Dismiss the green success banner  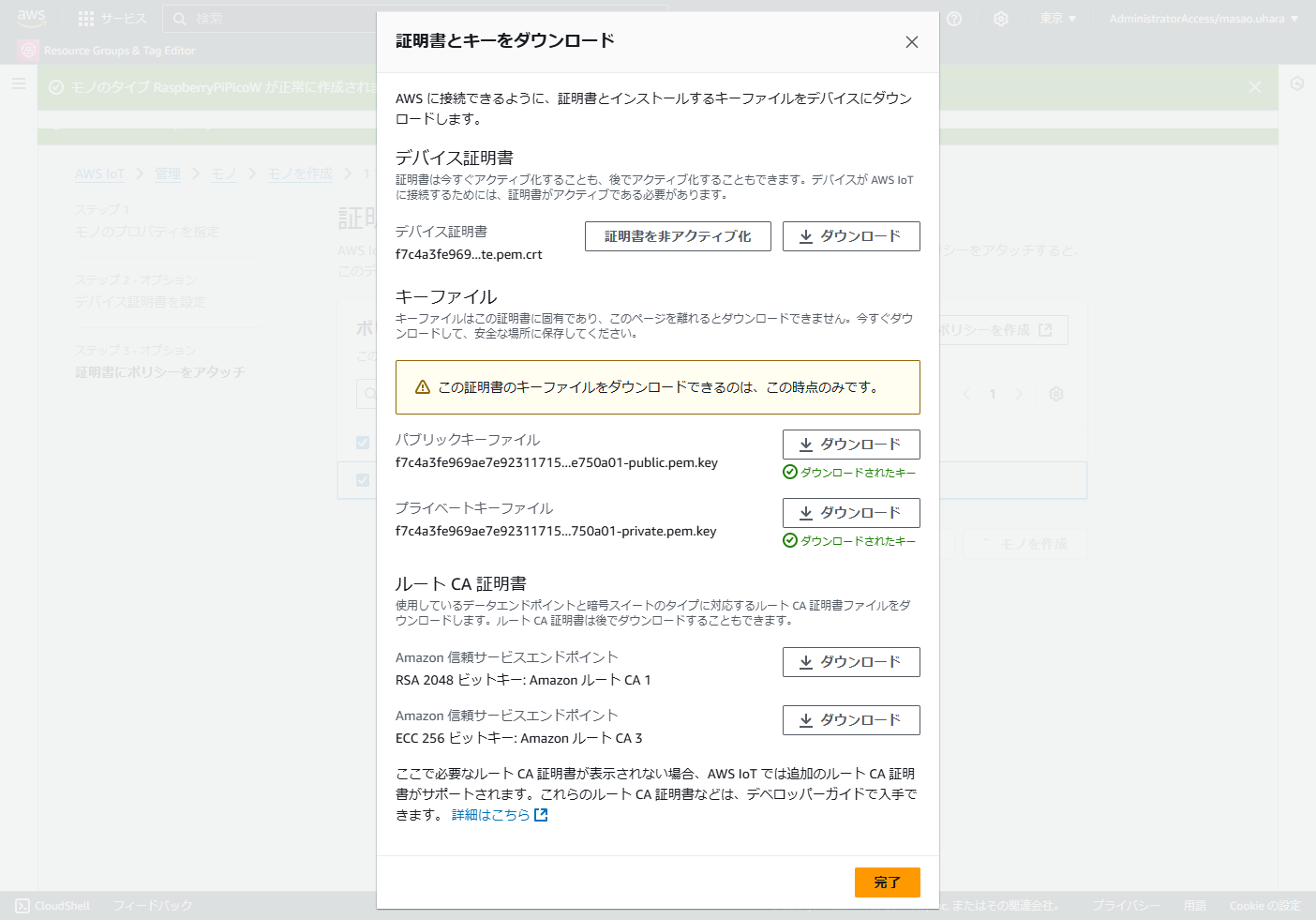tap(1255, 86)
